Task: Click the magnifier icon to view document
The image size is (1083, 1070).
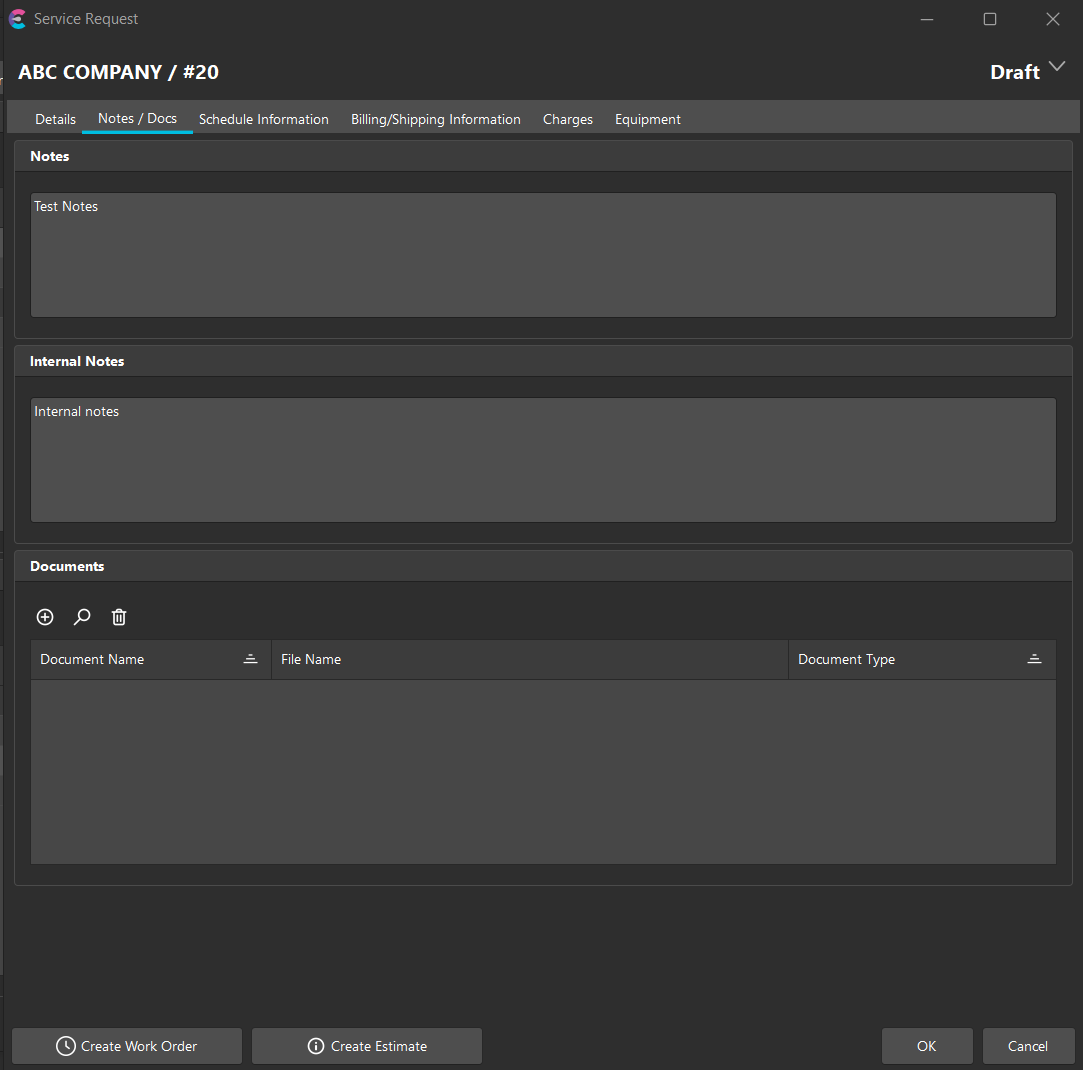Action: [x=82, y=617]
